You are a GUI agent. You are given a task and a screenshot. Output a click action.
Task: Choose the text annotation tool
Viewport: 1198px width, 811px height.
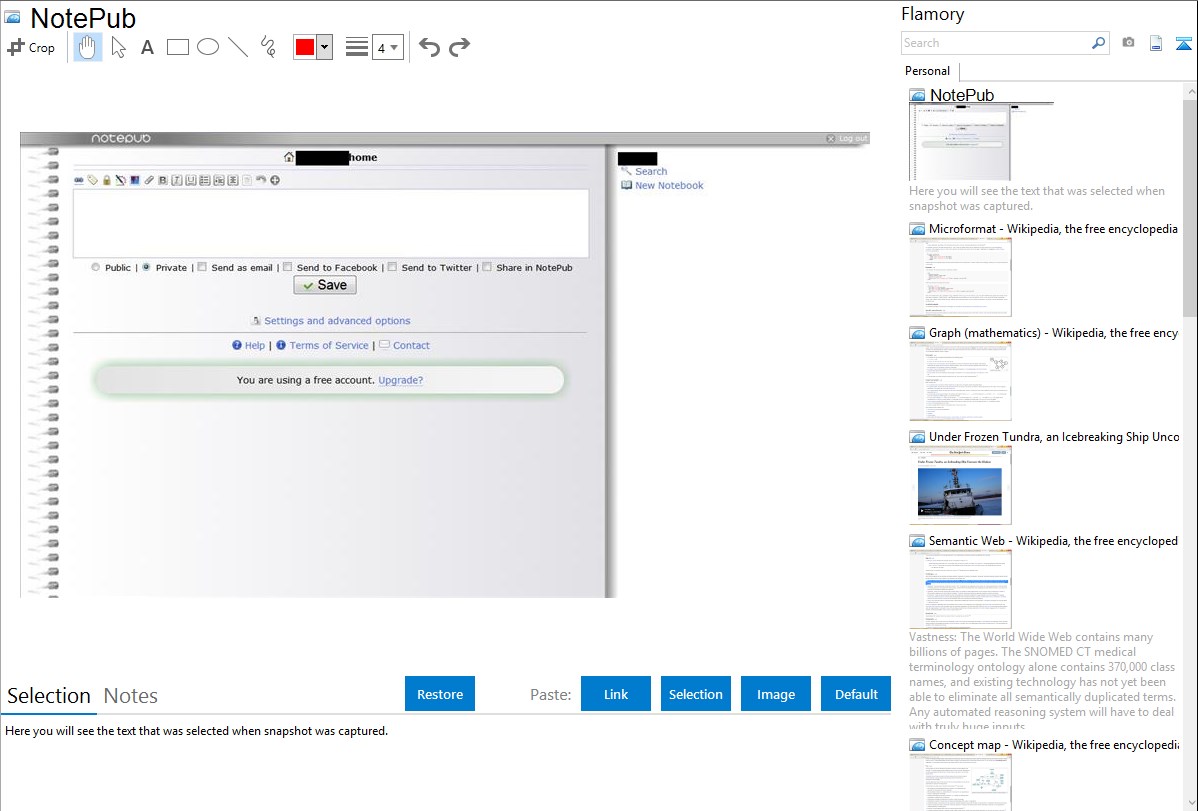[x=147, y=47]
